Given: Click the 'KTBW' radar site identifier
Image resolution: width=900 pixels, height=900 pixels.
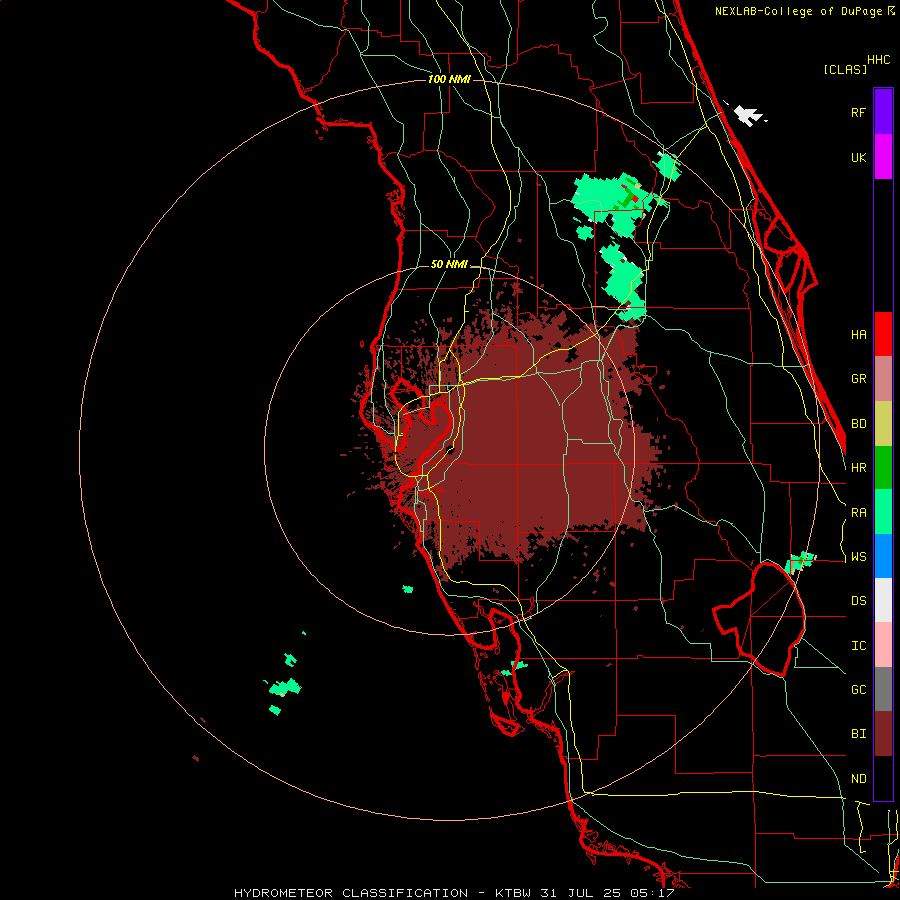Looking at the screenshot, I should pyautogui.click(x=513, y=893).
